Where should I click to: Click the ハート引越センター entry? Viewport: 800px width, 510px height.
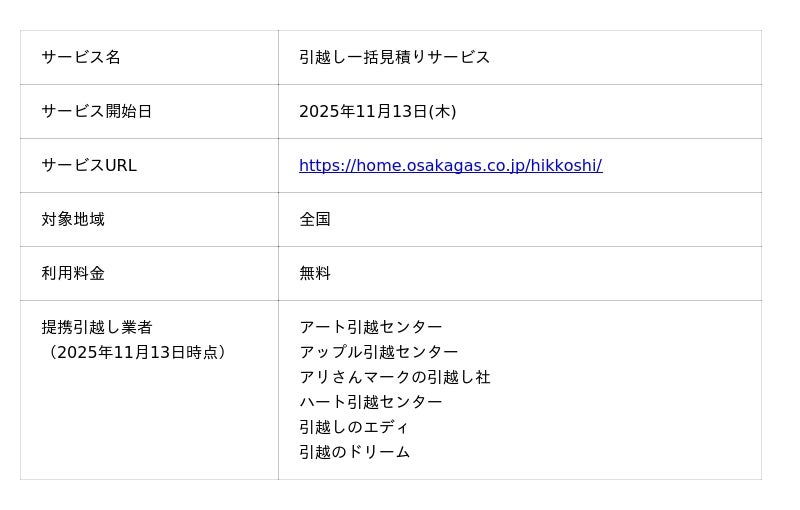coord(370,403)
